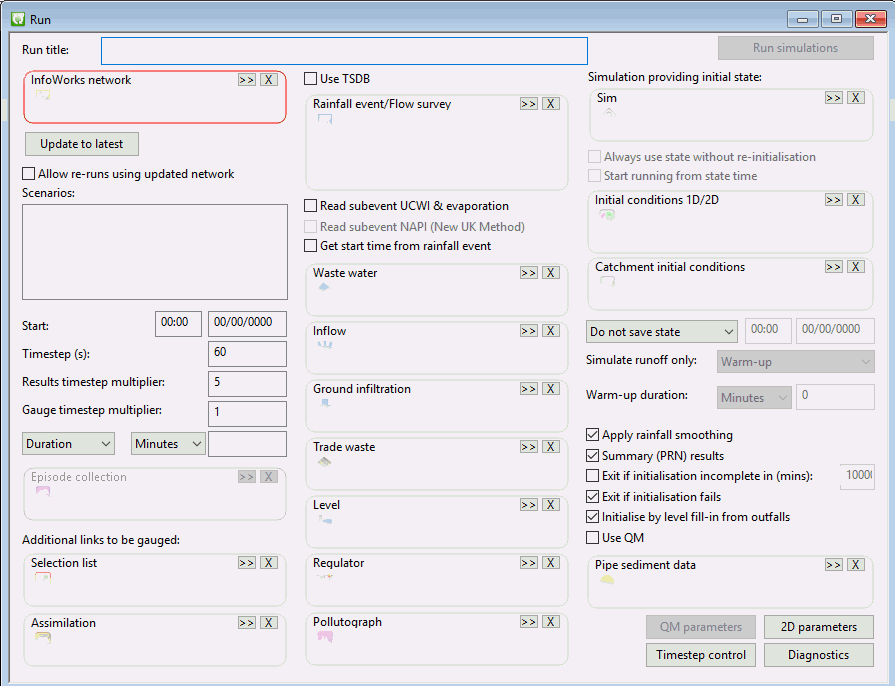Screen dimensions: 895x686
Task: Click inside the Scenarios list box
Action: click(155, 252)
